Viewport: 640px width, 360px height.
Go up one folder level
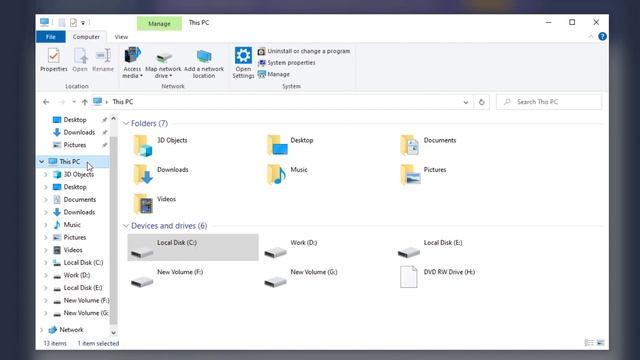[x=84, y=102]
